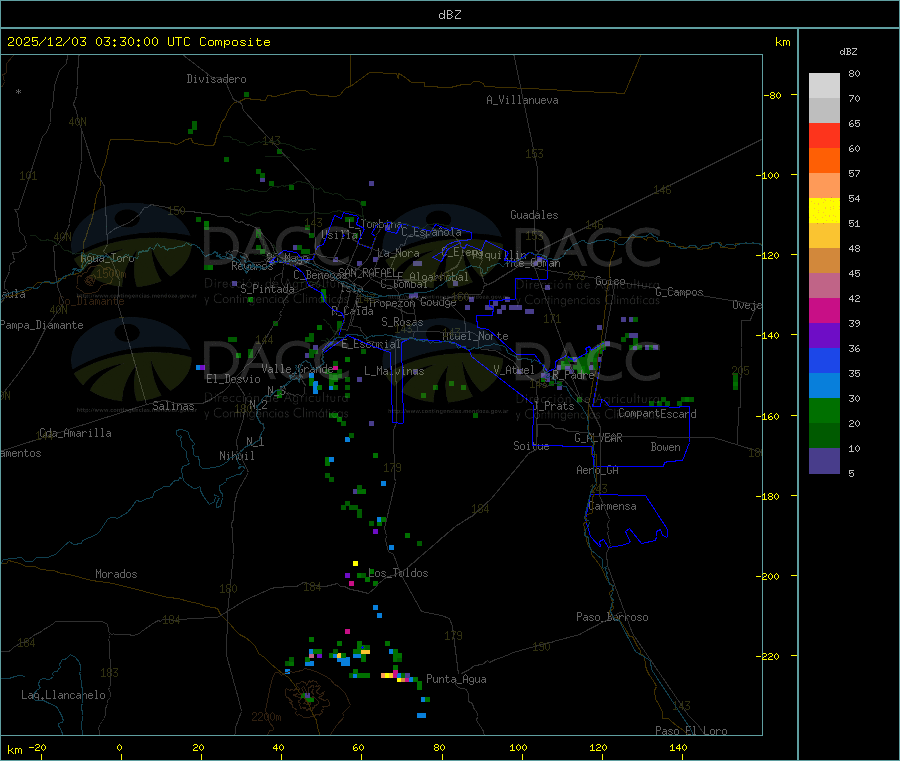Click the timestamp text 2025/12/03 03:30:00 UTC
The height and width of the screenshot is (761, 900).
coord(99,42)
